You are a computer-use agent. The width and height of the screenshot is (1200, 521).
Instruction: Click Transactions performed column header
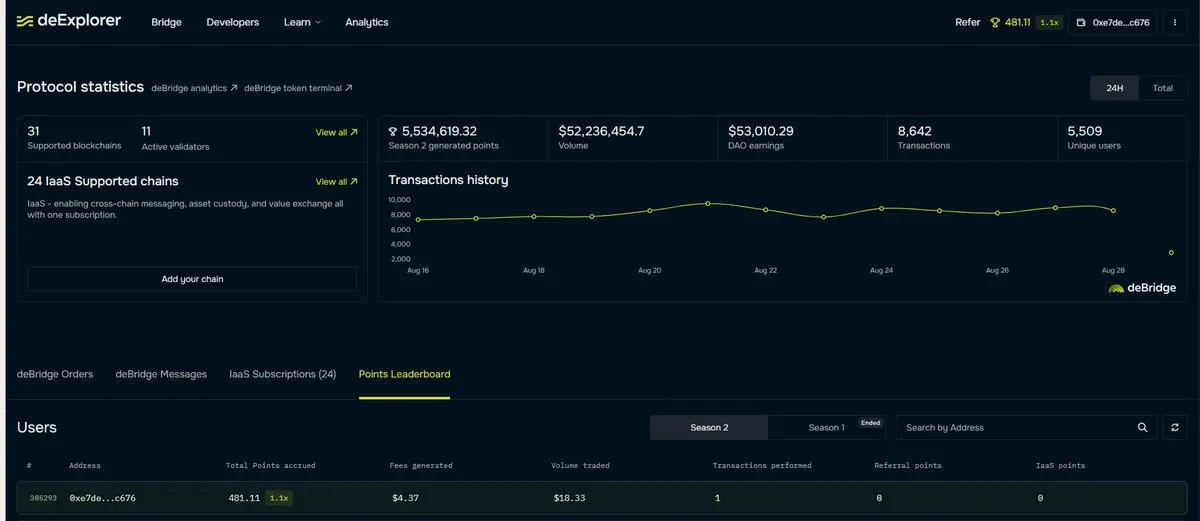762,465
